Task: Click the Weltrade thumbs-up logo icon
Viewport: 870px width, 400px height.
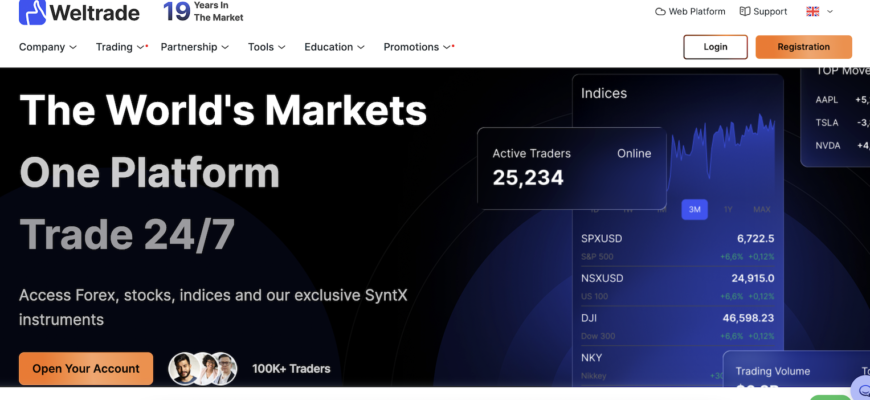Action: [x=32, y=12]
